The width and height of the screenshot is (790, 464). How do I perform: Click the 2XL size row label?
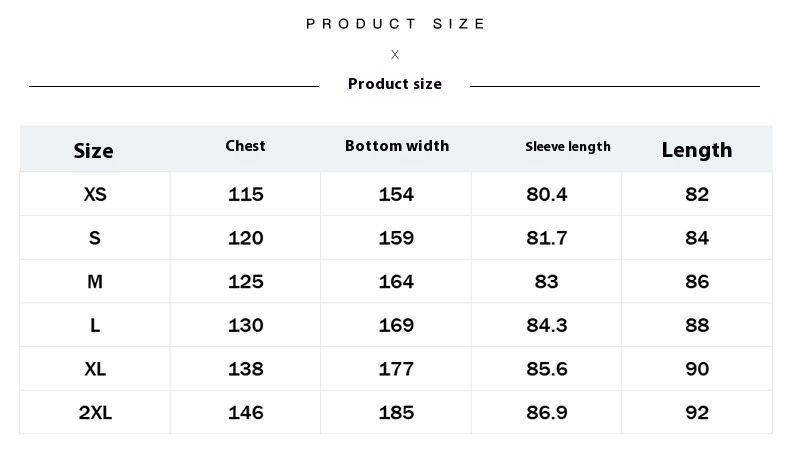click(x=95, y=413)
